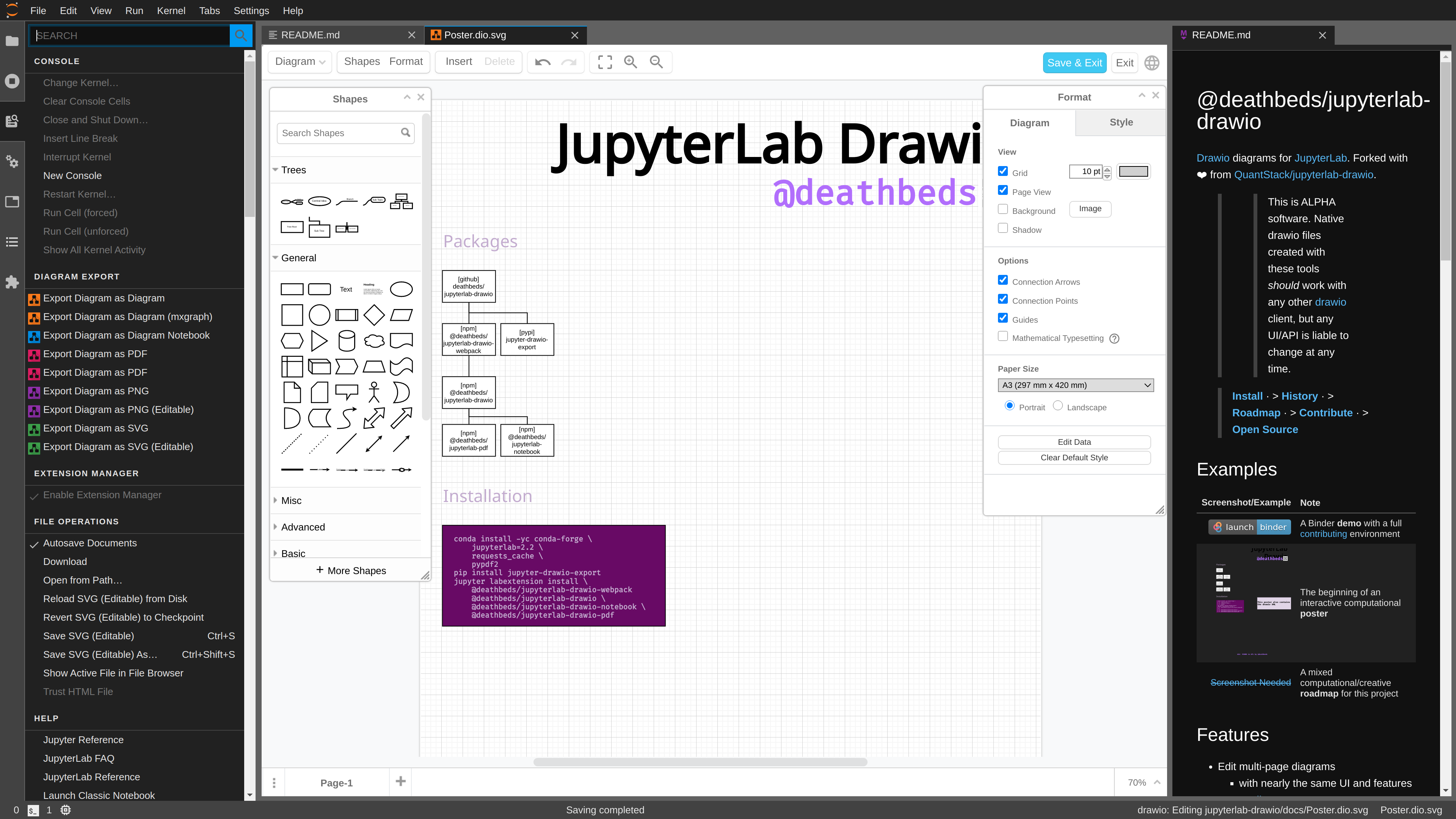Open the Tabs menu
The height and width of the screenshot is (819, 1456).
tap(209, 11)
